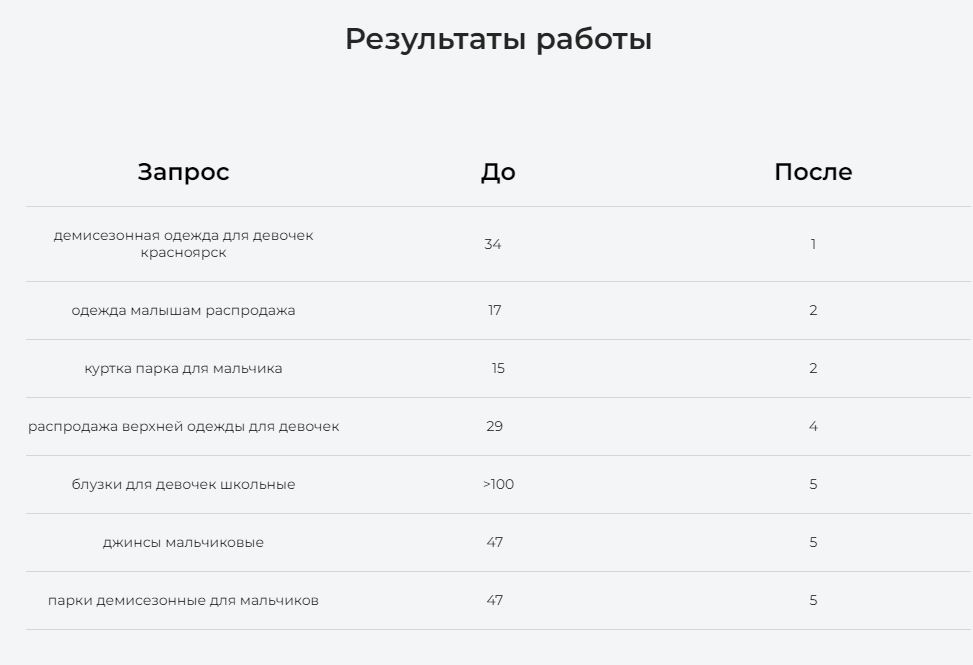973x665 pixels.
Task: Click the query "куртка парка для мальчика"
Action: coord(183,368)
